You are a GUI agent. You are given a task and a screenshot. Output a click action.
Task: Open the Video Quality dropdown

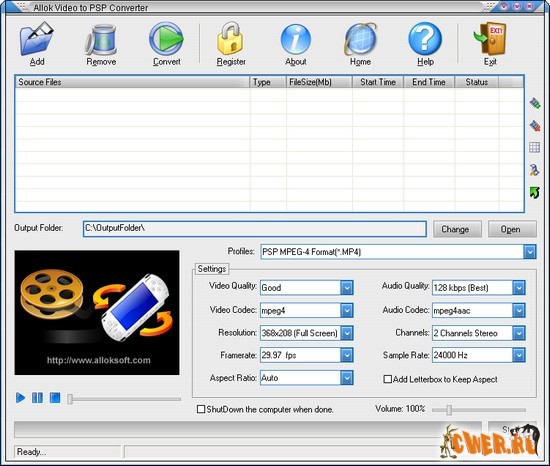click(347, 288)
